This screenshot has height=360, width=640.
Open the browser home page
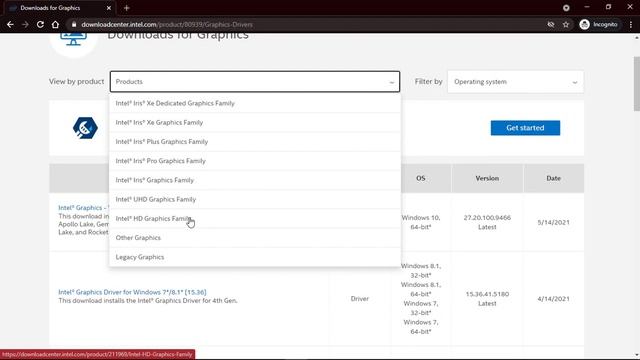tap(55, 24)
